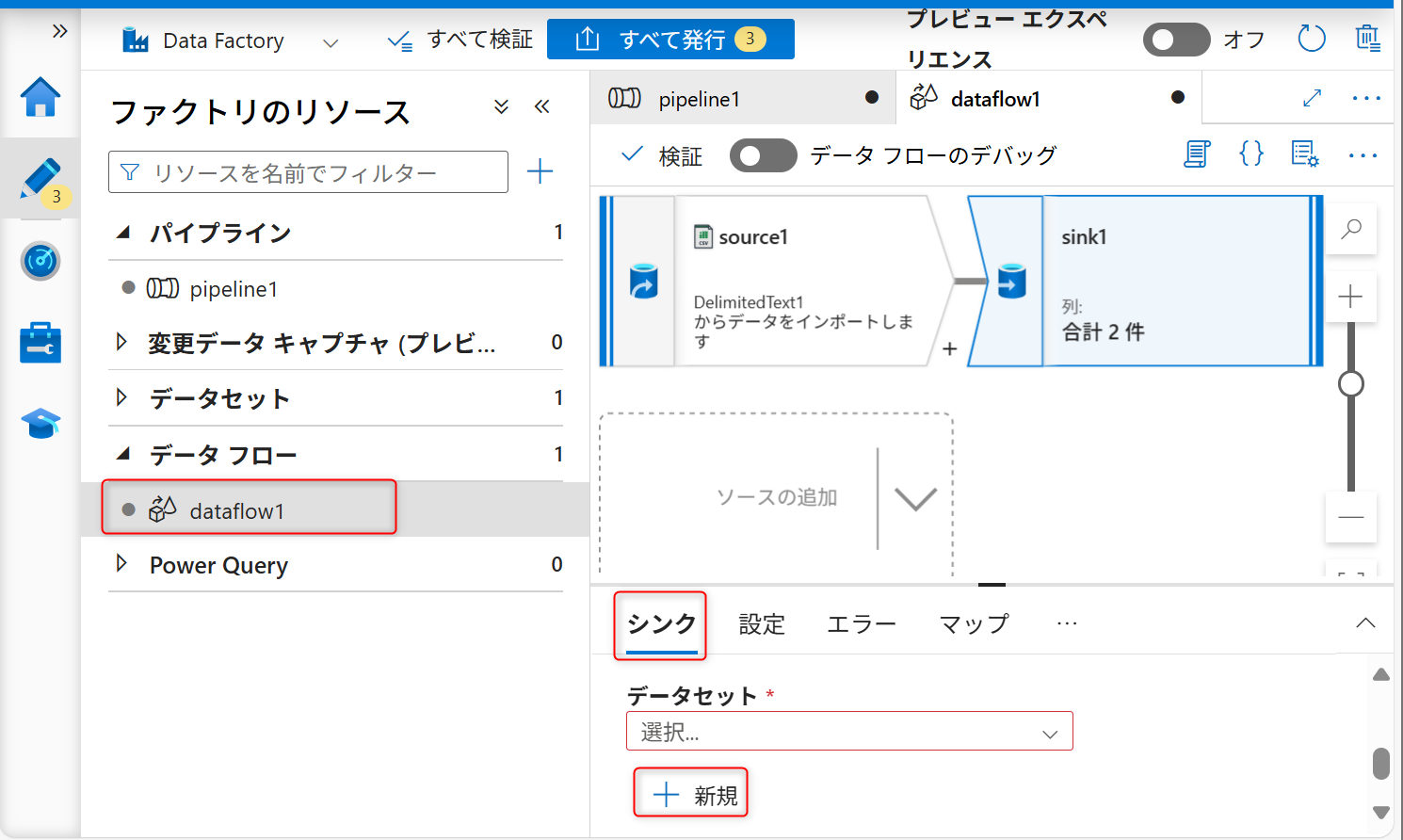Click the すべて発行 publish button
Screen dimensions: 1403x840
point(670,40)
